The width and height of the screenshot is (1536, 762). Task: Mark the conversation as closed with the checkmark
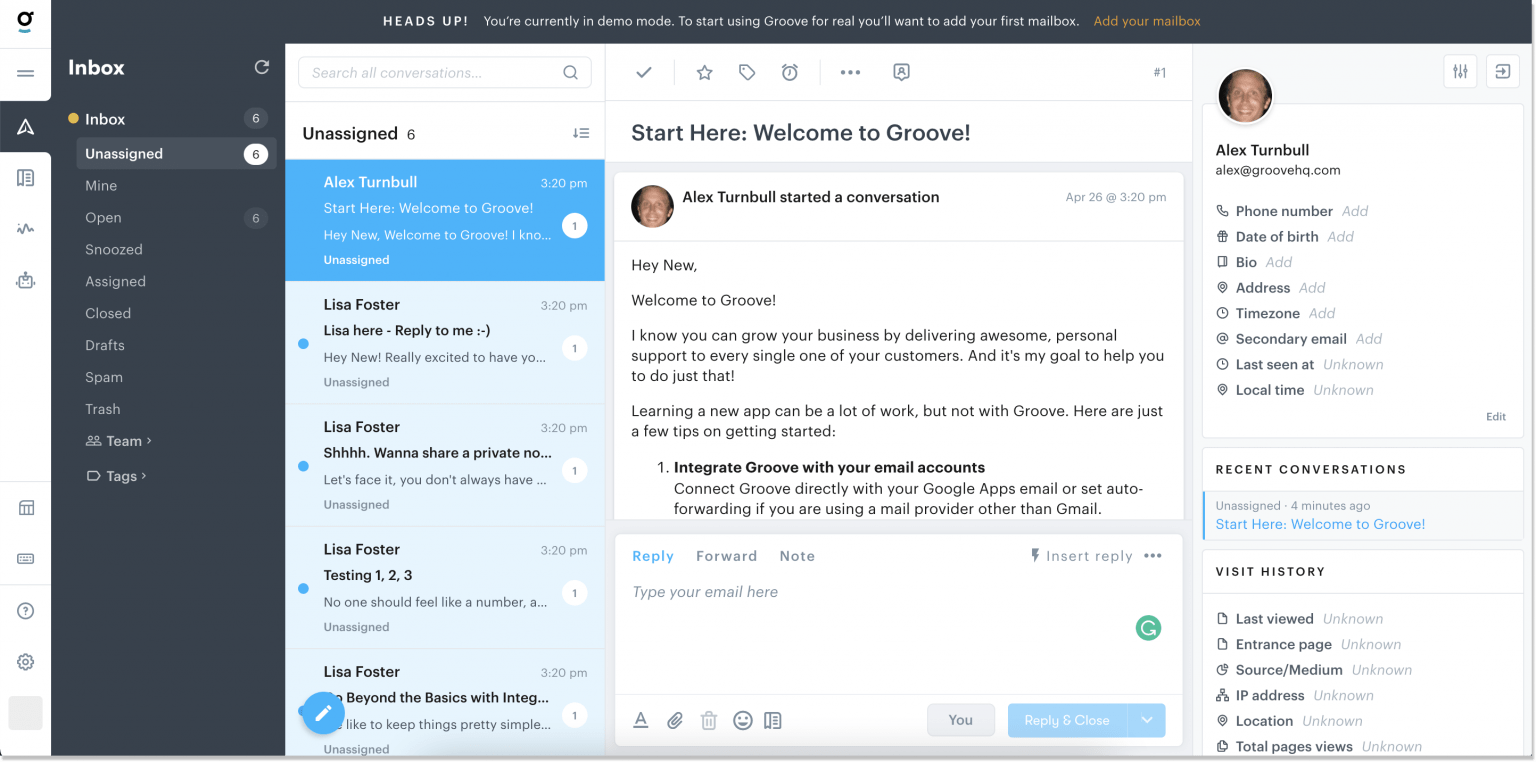[x=643, y=71]
